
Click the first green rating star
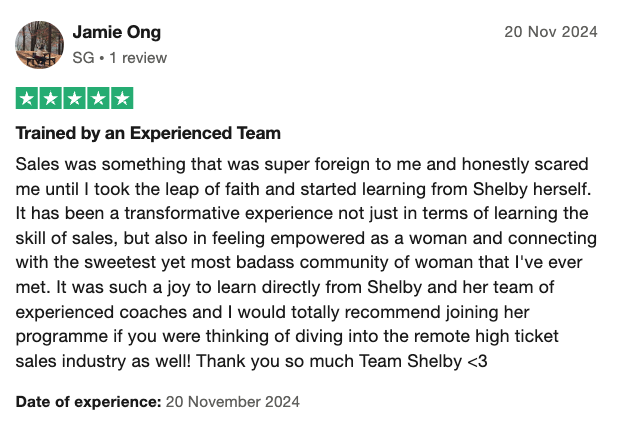click(x=27, y=98)
